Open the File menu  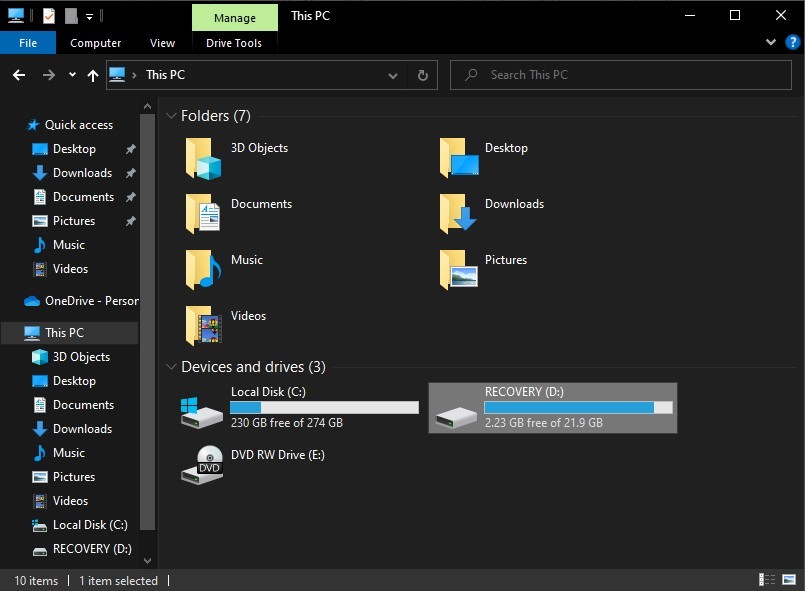click(x=28, y=43)
